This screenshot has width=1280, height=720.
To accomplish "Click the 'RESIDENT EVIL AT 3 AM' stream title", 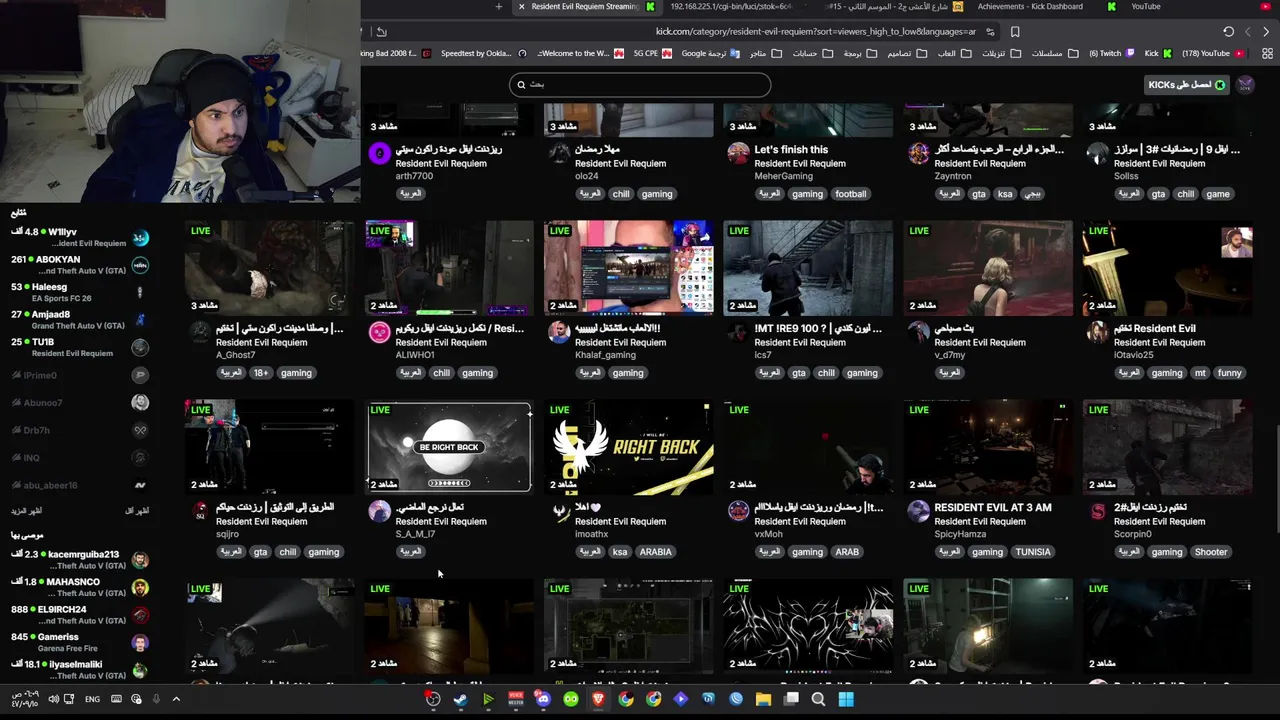I will pos(993,508).
